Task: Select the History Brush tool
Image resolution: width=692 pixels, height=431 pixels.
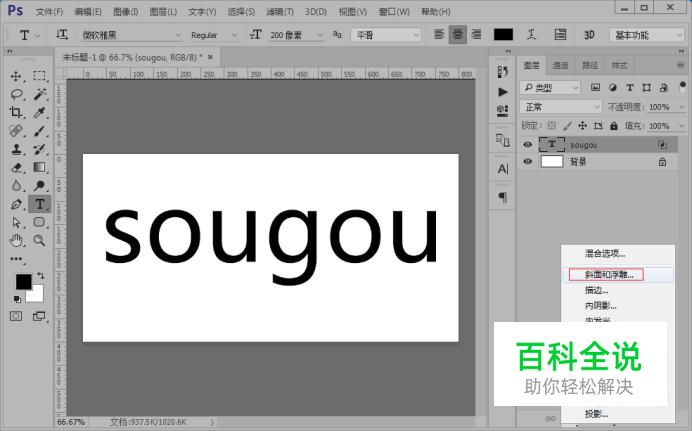Action: [x=39, y=149]
